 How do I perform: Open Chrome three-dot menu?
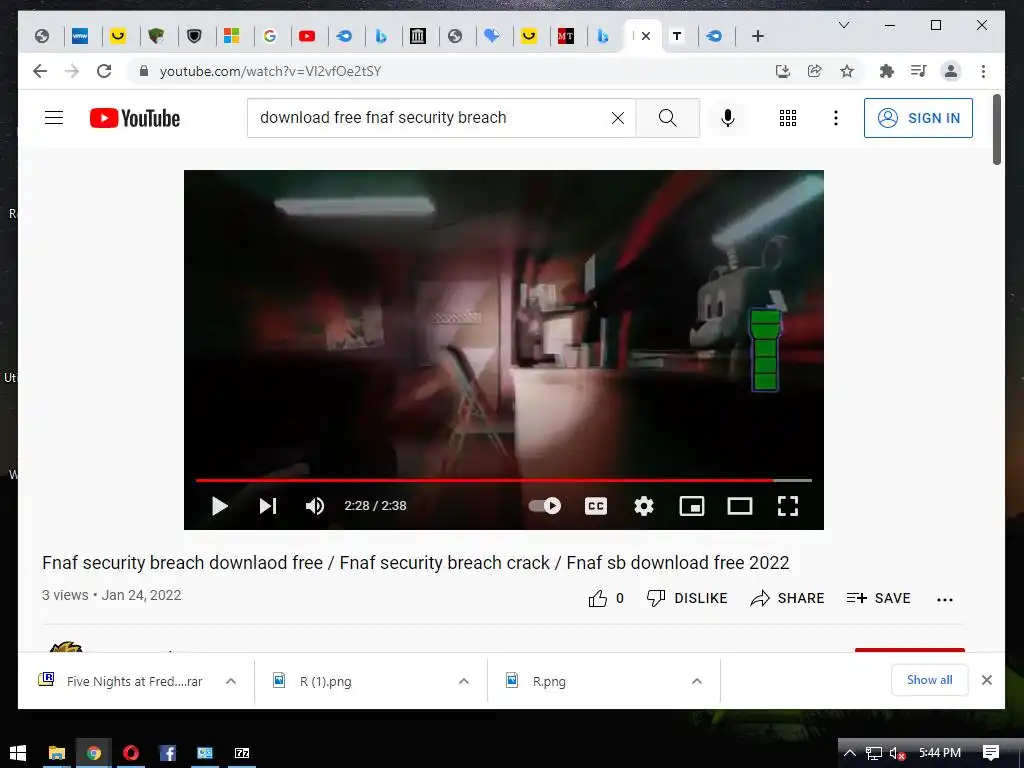984,71
